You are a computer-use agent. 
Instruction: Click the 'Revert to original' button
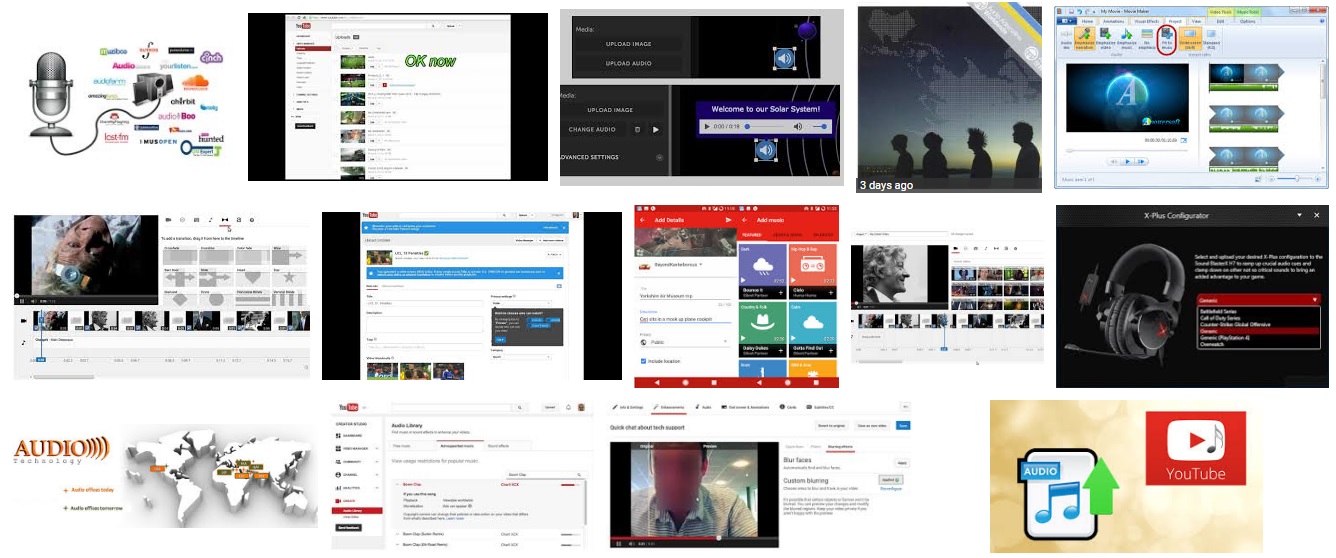pyautogui.click(x=831, y=426)
